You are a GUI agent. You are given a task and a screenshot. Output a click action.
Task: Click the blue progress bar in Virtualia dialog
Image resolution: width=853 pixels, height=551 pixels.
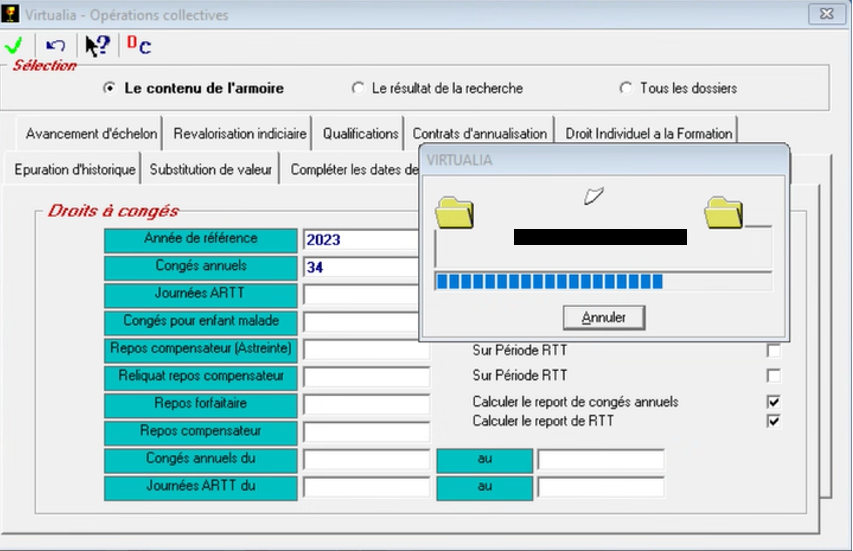[549, 282]
